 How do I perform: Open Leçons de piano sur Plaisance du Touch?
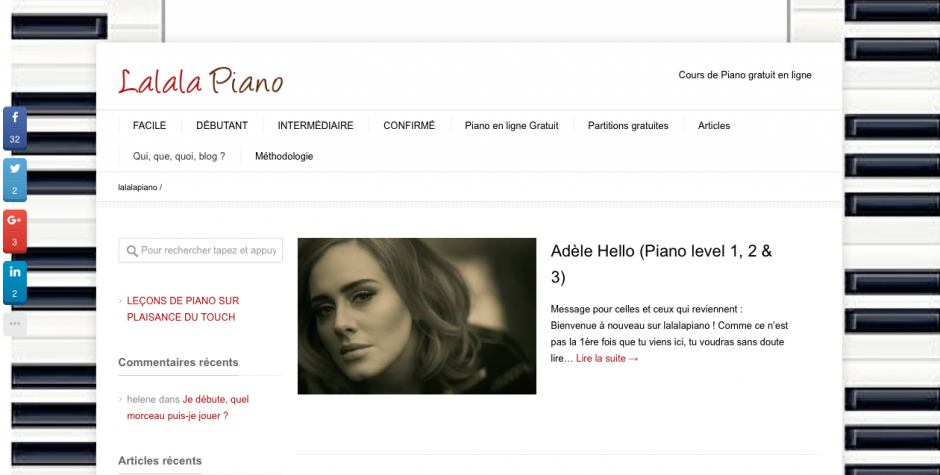pyautogui.click(x=183, y=309)
